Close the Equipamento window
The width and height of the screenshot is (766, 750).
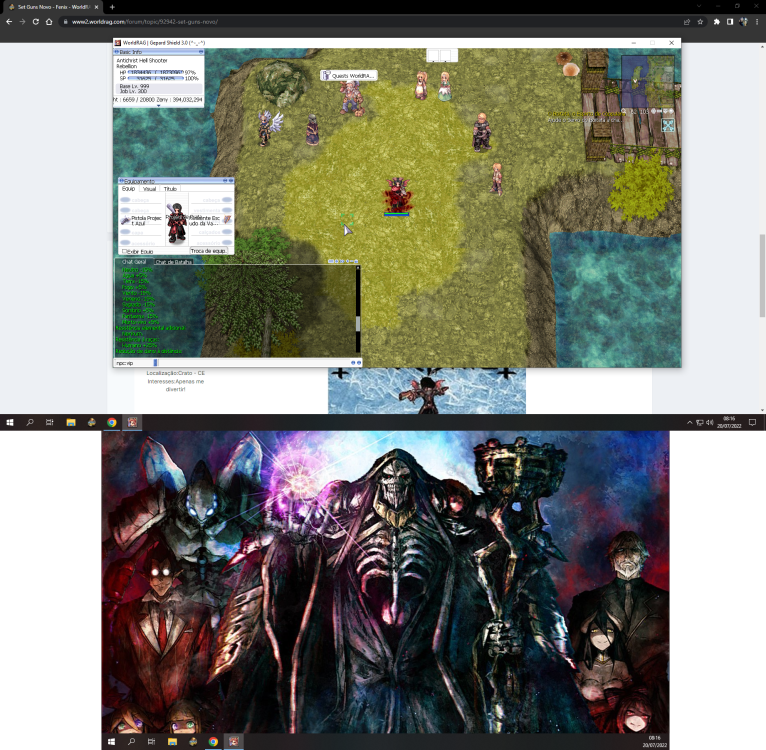point(231,181)
